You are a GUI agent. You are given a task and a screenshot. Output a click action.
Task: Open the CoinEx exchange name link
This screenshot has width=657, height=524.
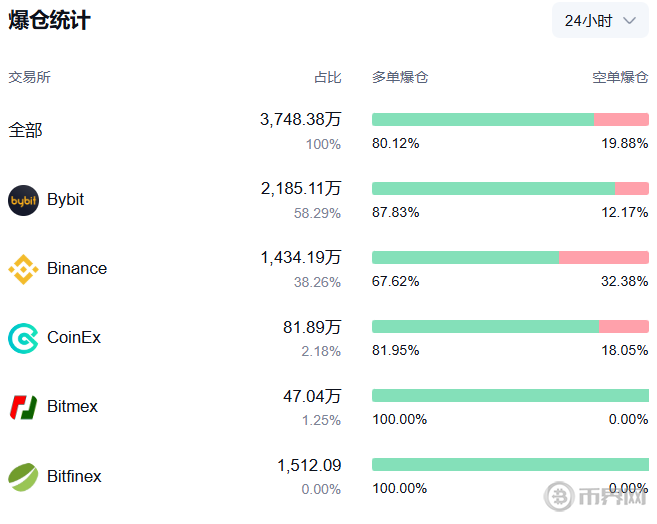click(74, 338)
